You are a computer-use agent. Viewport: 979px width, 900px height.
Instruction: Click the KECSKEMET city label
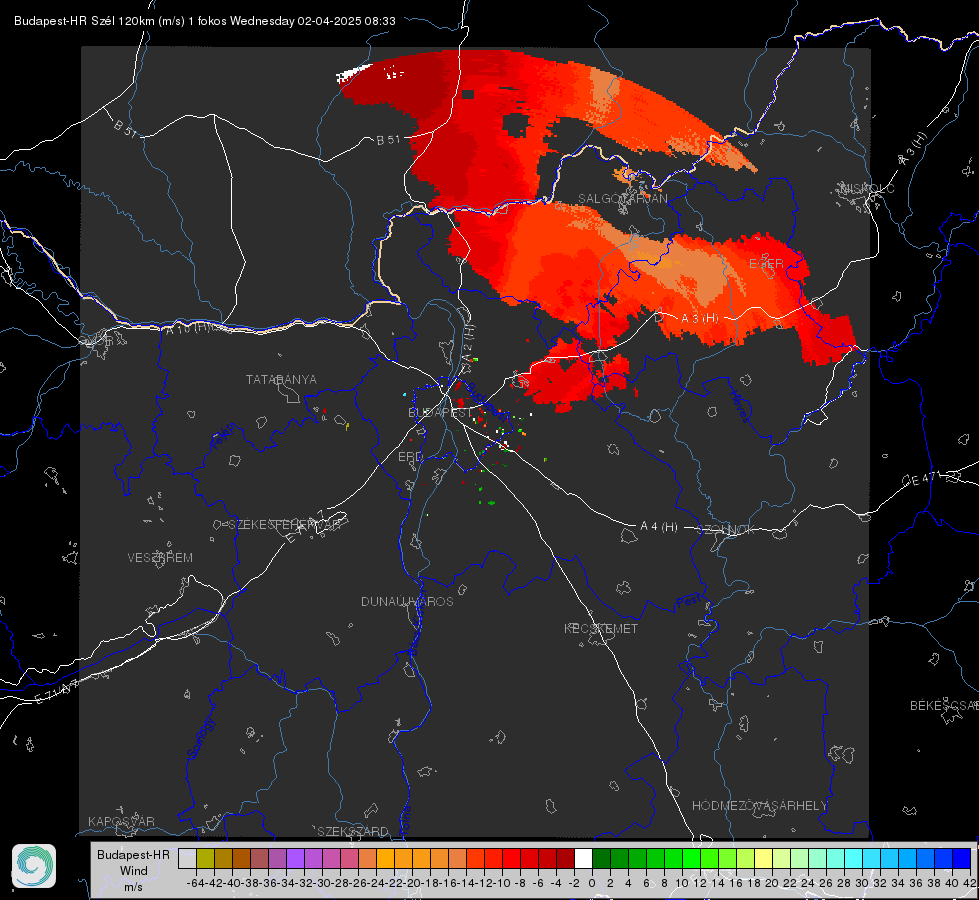click(601, 628)
